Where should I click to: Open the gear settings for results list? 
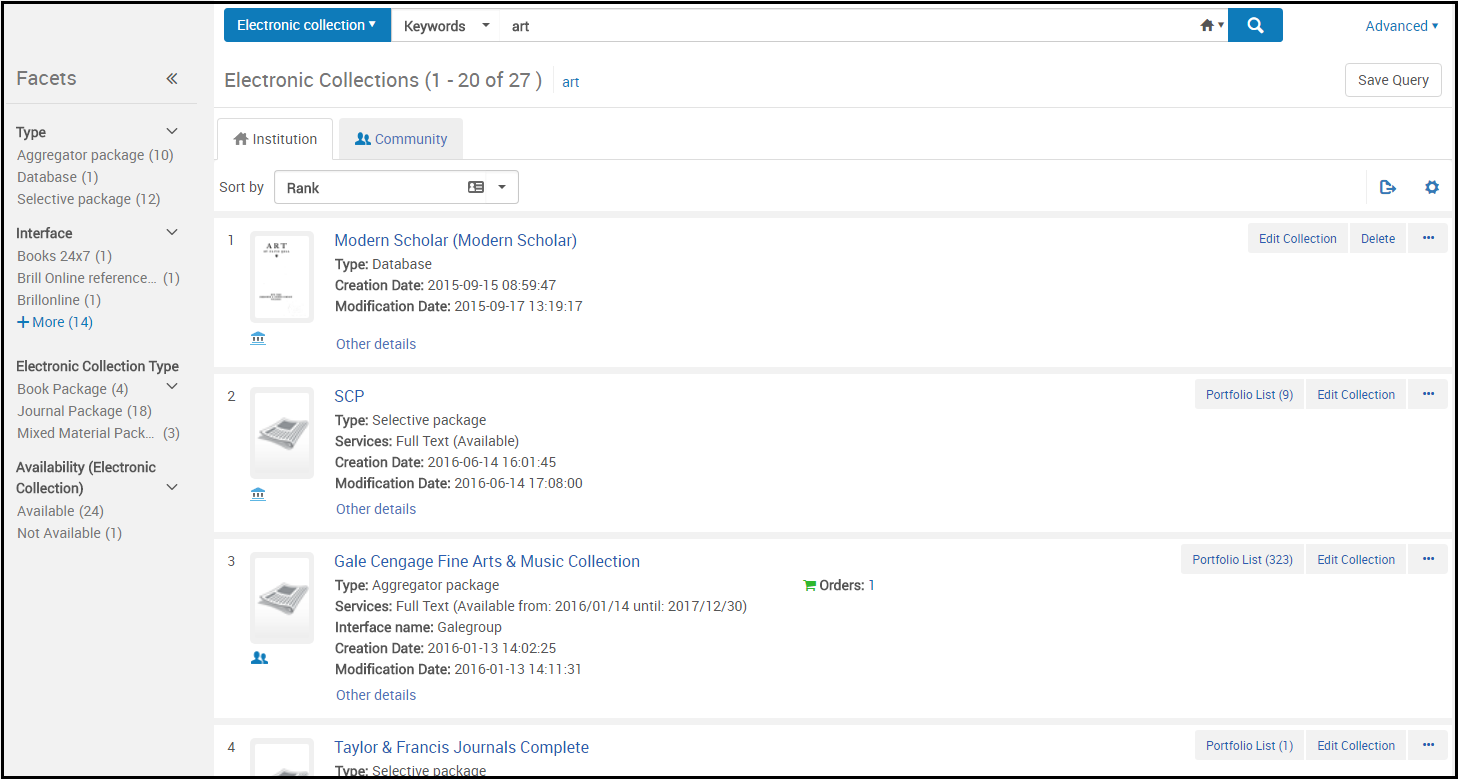1432,187
